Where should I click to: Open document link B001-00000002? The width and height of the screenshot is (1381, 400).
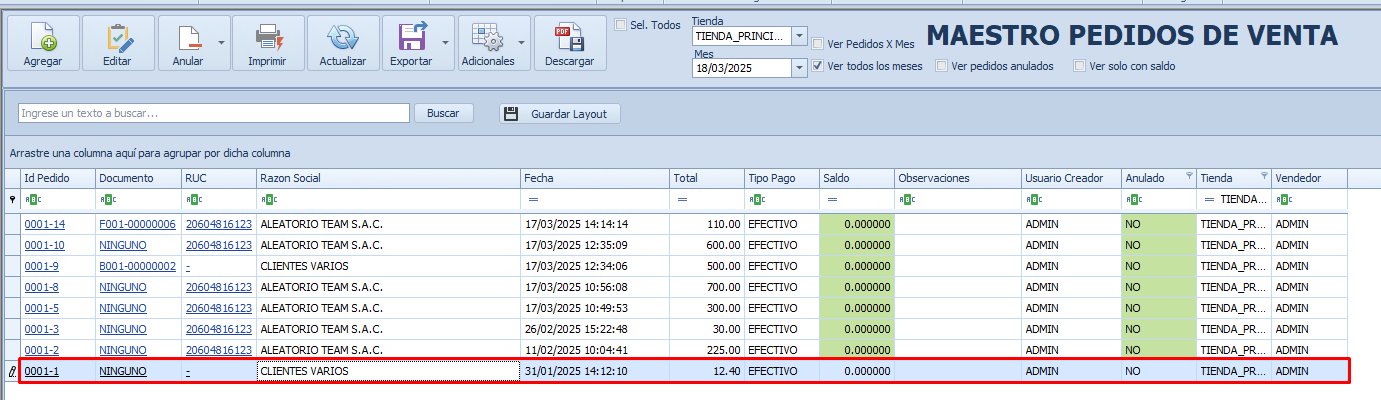tap(138, 266)
